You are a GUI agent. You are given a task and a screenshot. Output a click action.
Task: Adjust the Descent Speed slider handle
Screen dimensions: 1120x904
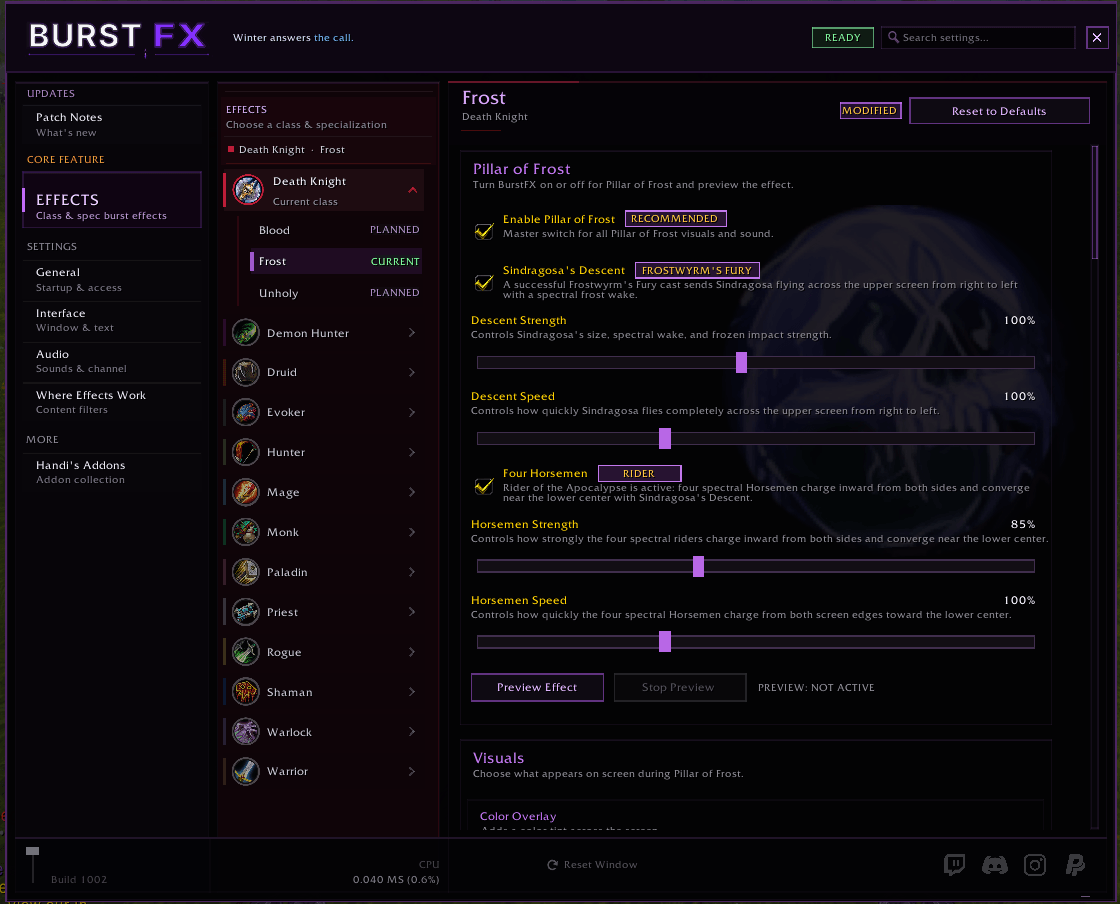coord(665,438)
